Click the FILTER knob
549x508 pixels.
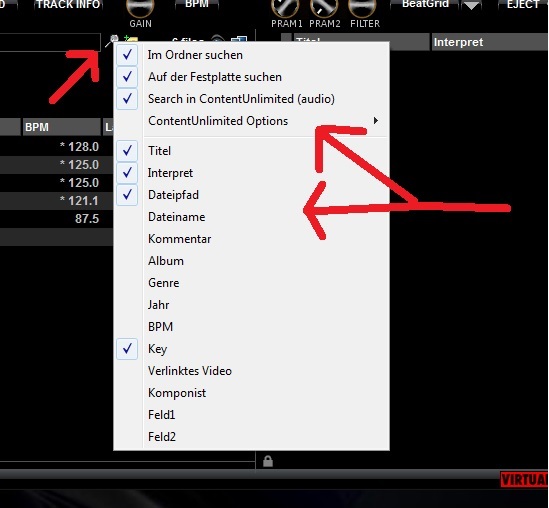tap(363, 8)
